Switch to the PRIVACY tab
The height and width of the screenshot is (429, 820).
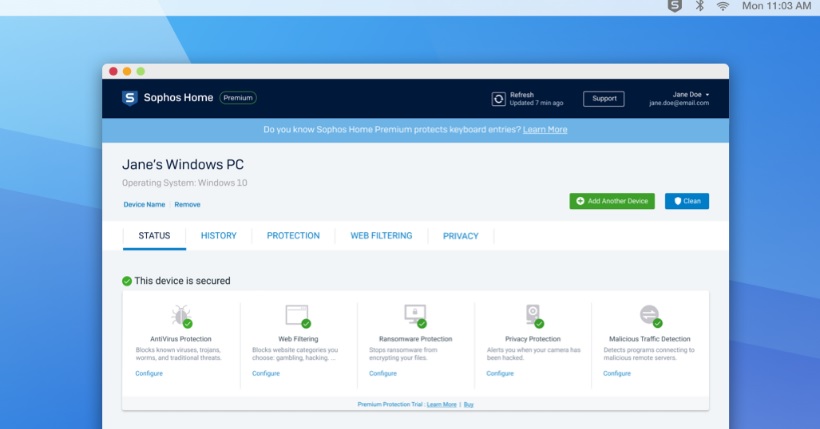coord(461,236)
